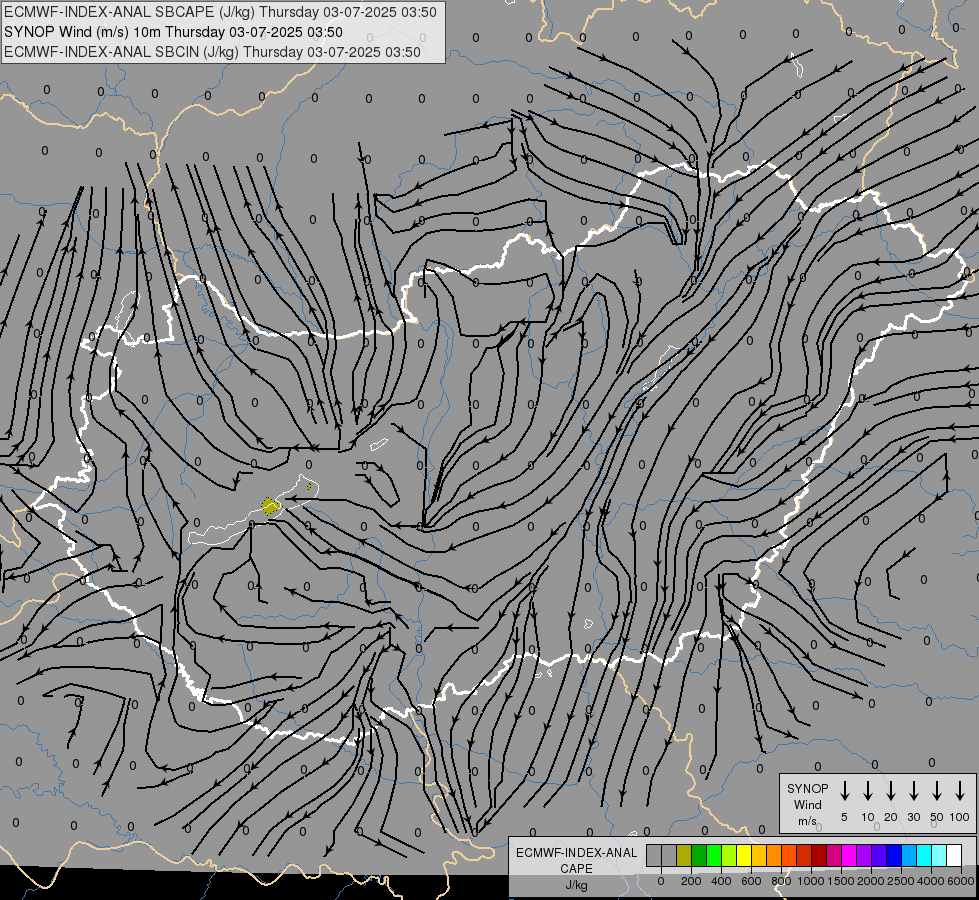Select the white CAPE swatch near 6000
Viewport: 979px width, 900px height.
pyautogui.click(x=954, y=855)
